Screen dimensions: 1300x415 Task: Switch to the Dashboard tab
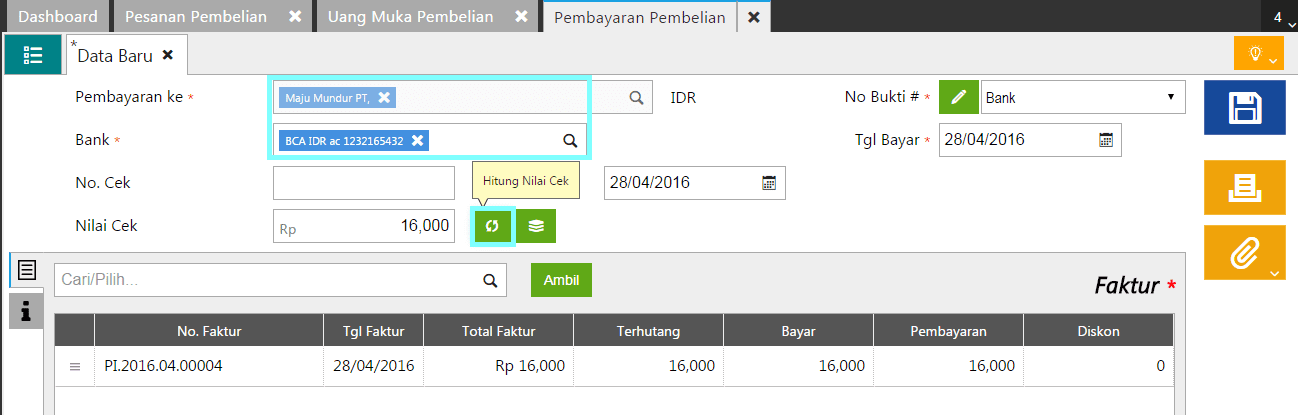(58, 17)
